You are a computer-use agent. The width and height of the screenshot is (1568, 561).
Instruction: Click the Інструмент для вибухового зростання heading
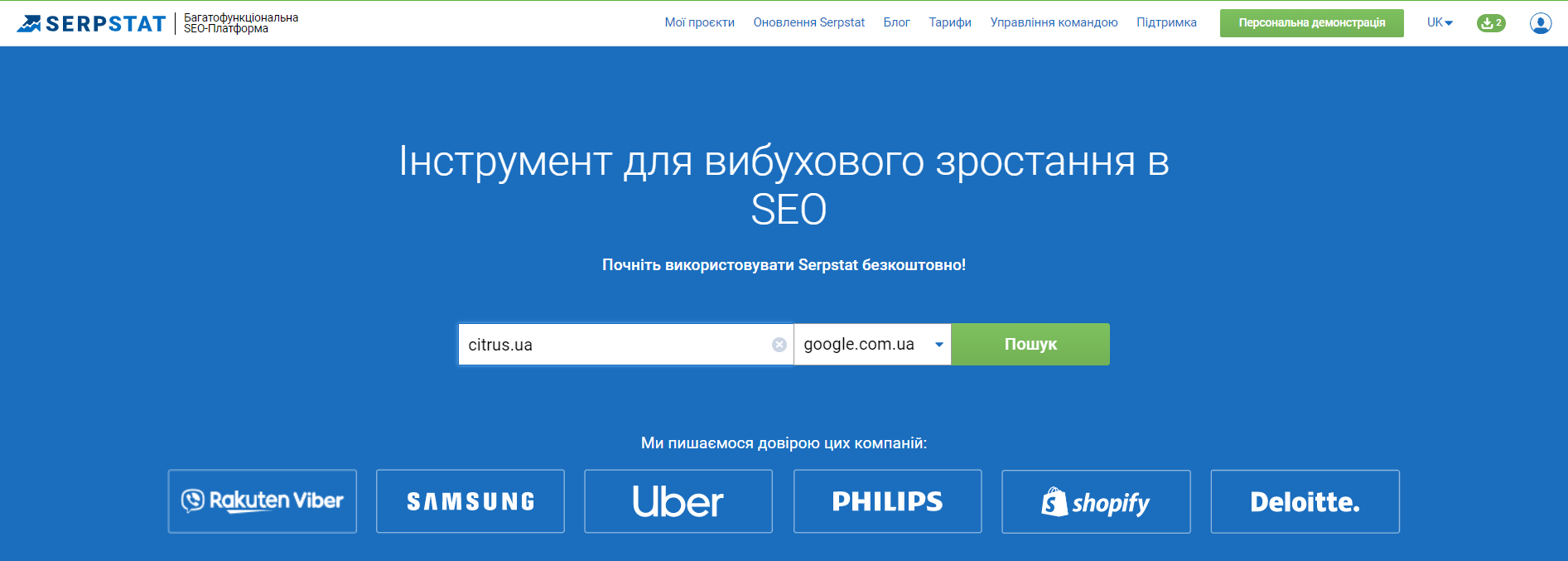pos(784,184)
